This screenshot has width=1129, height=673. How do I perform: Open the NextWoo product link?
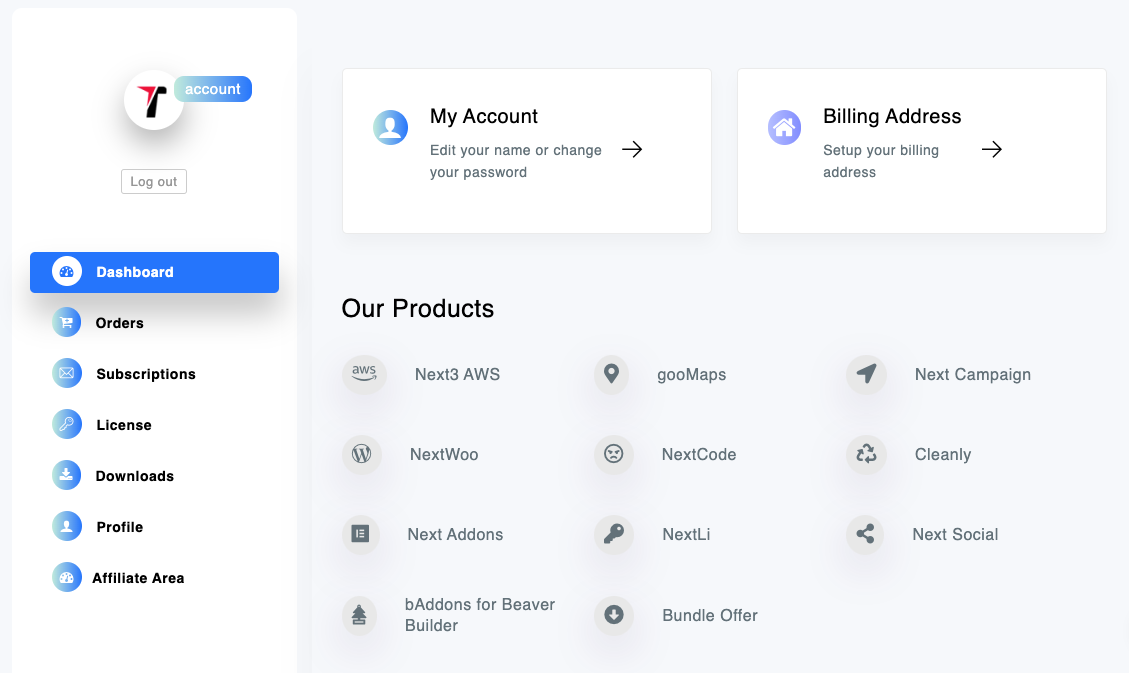pyautogui.click(x=444, y=455)
